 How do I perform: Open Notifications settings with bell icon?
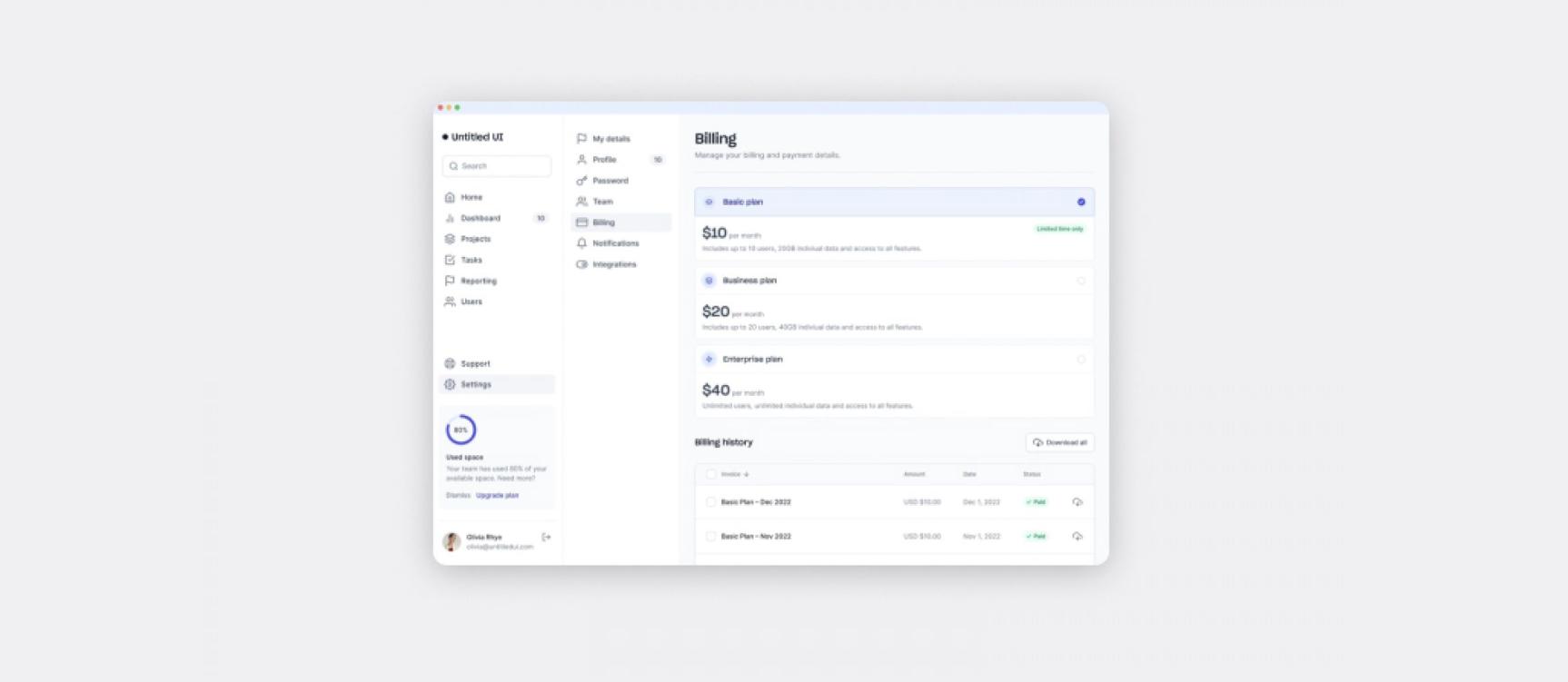point(581,243)
